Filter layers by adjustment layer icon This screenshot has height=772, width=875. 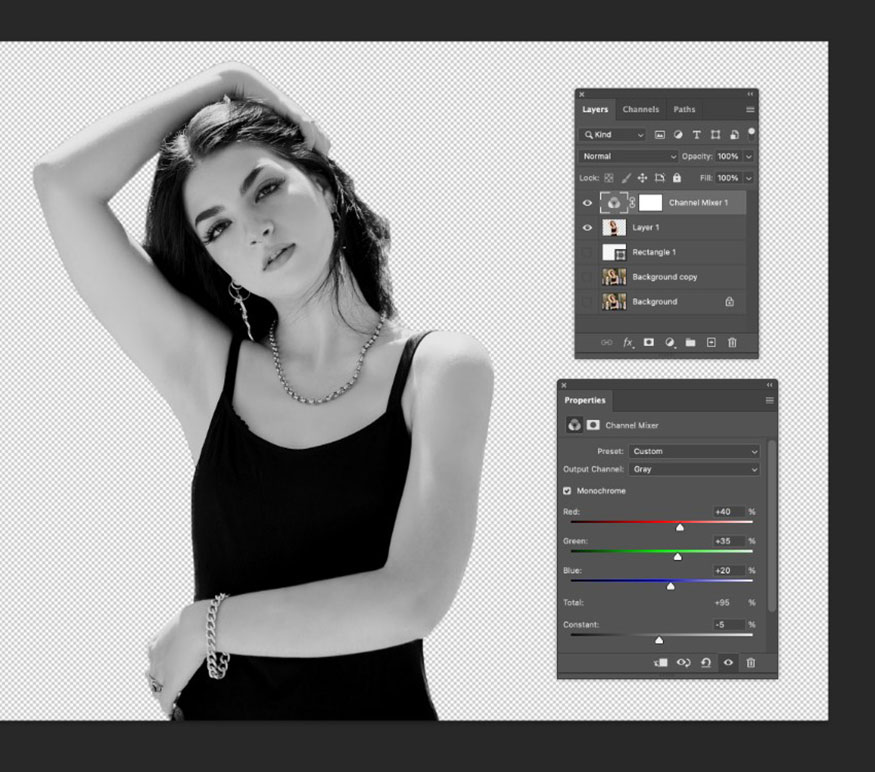(x=678, y=135)
